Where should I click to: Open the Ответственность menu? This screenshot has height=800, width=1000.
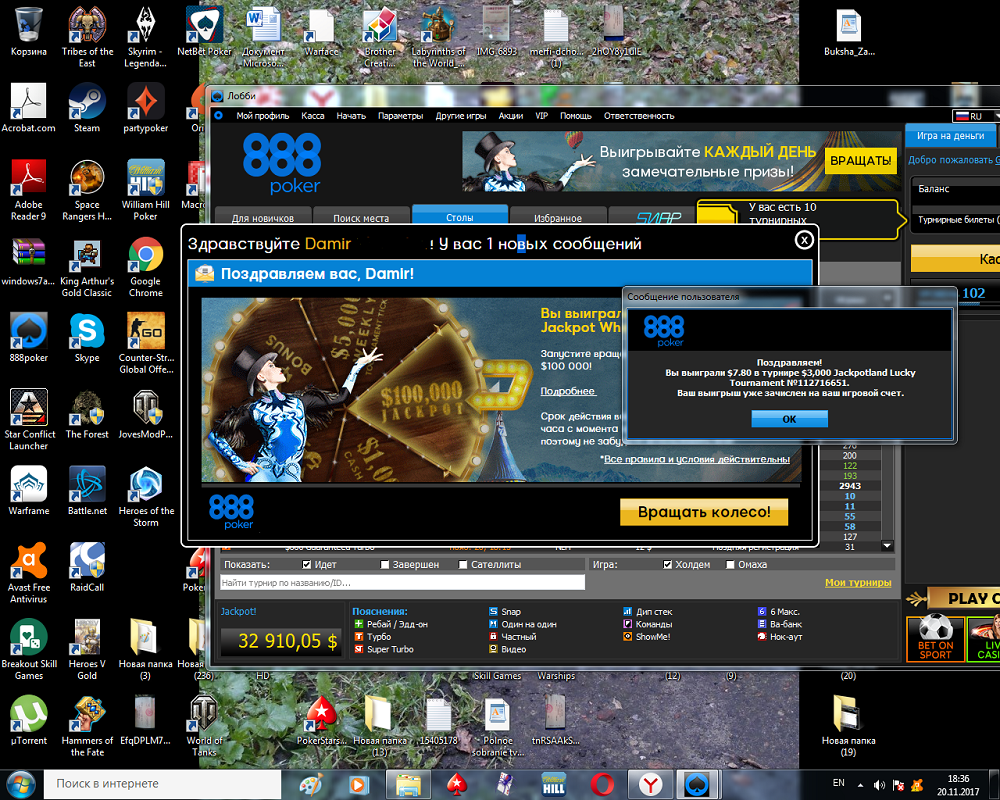[x=639, y=115]
